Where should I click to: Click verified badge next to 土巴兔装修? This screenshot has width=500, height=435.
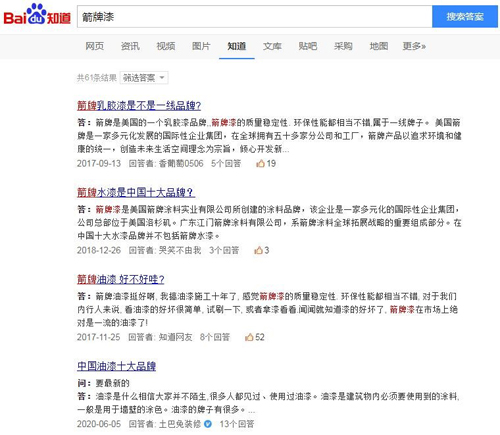pyautogui.click(x=208, y=424)
